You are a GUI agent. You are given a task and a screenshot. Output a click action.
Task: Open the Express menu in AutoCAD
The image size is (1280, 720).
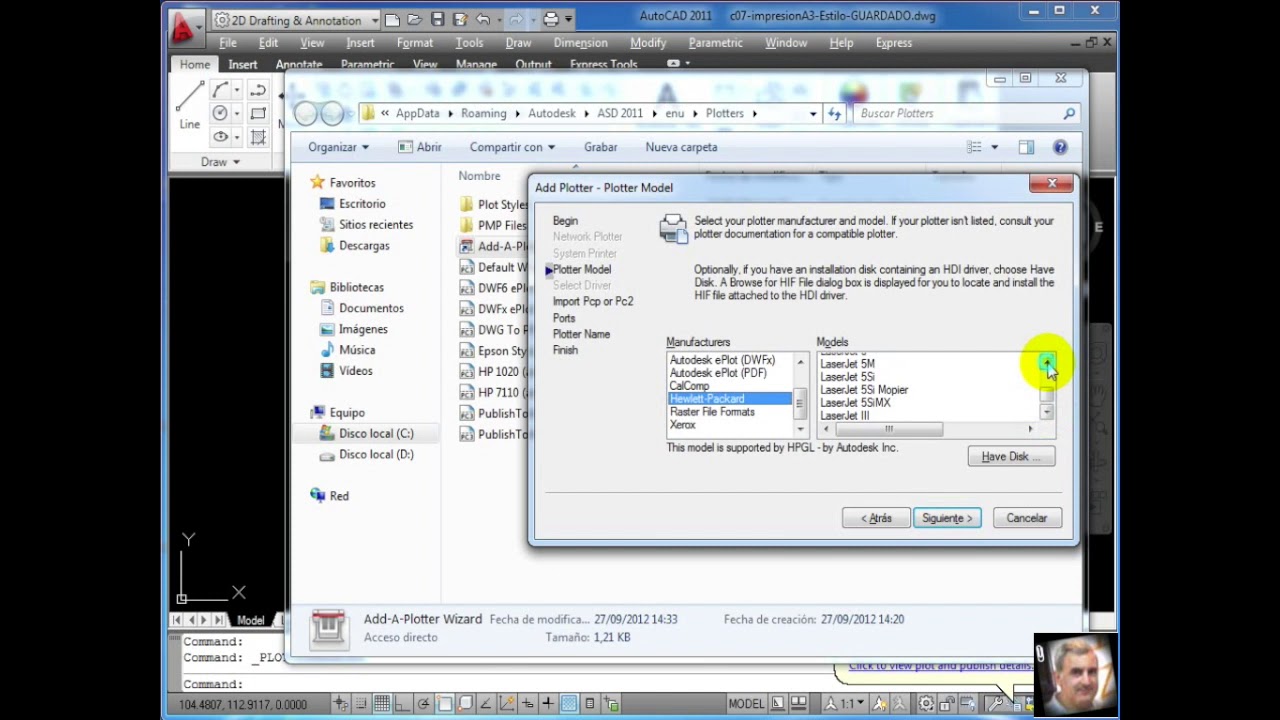894,43
